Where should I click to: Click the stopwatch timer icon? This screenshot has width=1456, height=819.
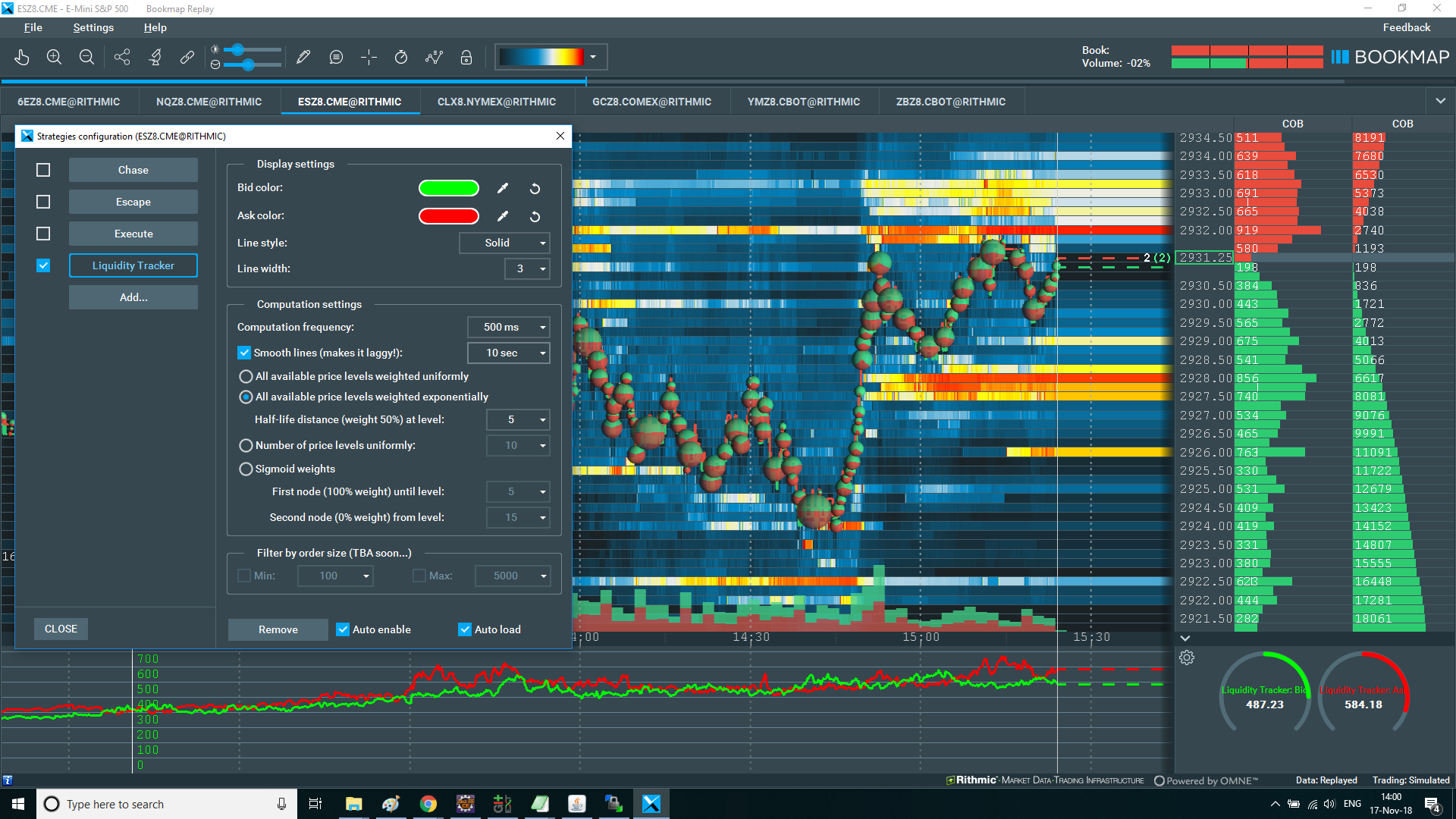pos(401,58)
